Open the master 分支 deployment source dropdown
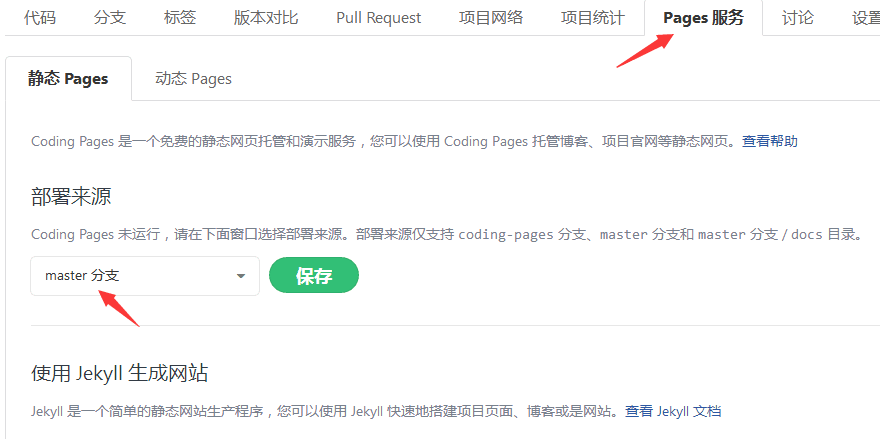 [x=145, y=276]
